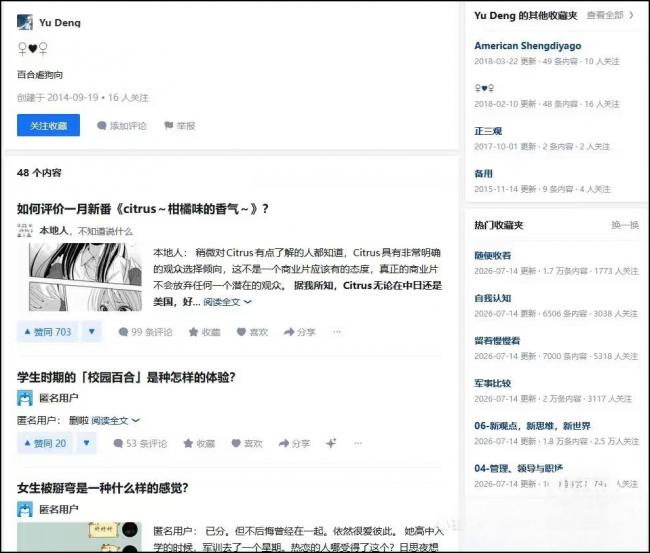Viewport: 650px width, 553px height.
Task: Open more options on Citrus answer
Action: coord(337,332)
